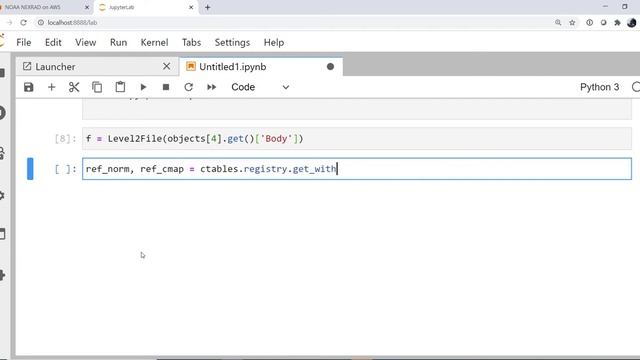Open the Edit menu

[53, 42]
